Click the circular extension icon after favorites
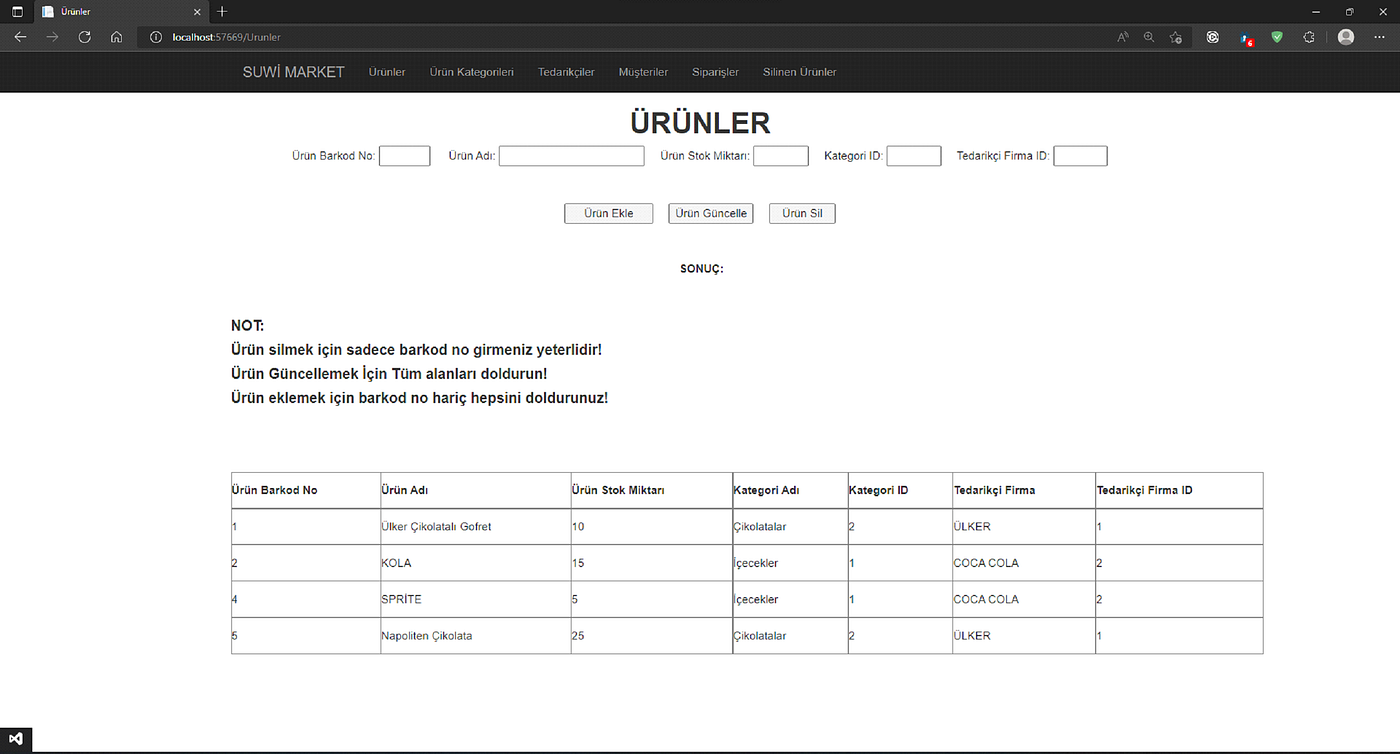 [x=1213, y=37]
